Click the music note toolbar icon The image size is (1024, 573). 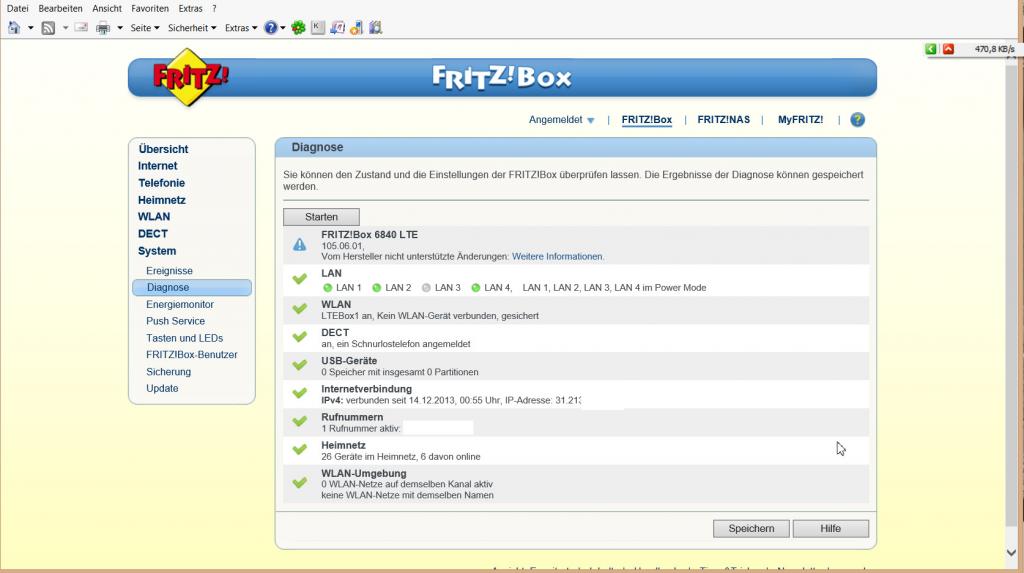(338, 27)
